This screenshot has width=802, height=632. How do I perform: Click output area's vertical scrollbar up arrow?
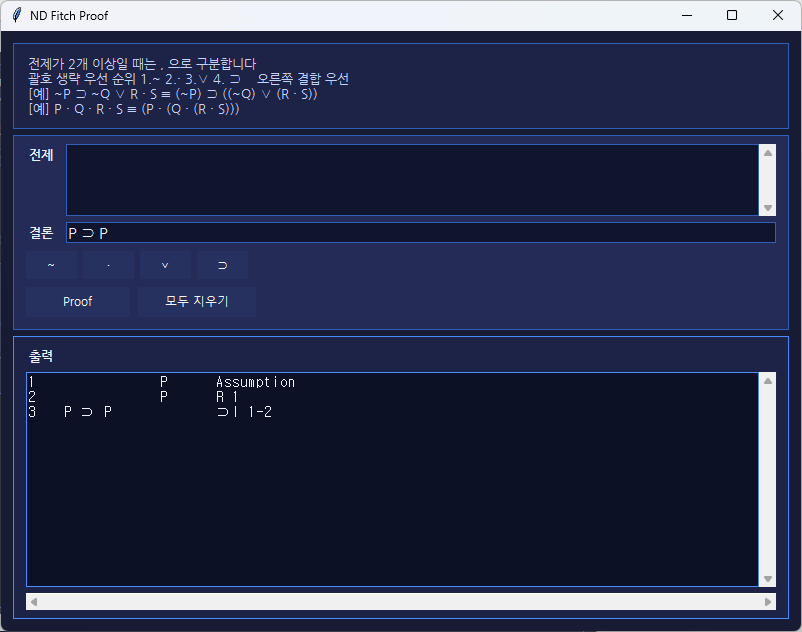[767, 380]
